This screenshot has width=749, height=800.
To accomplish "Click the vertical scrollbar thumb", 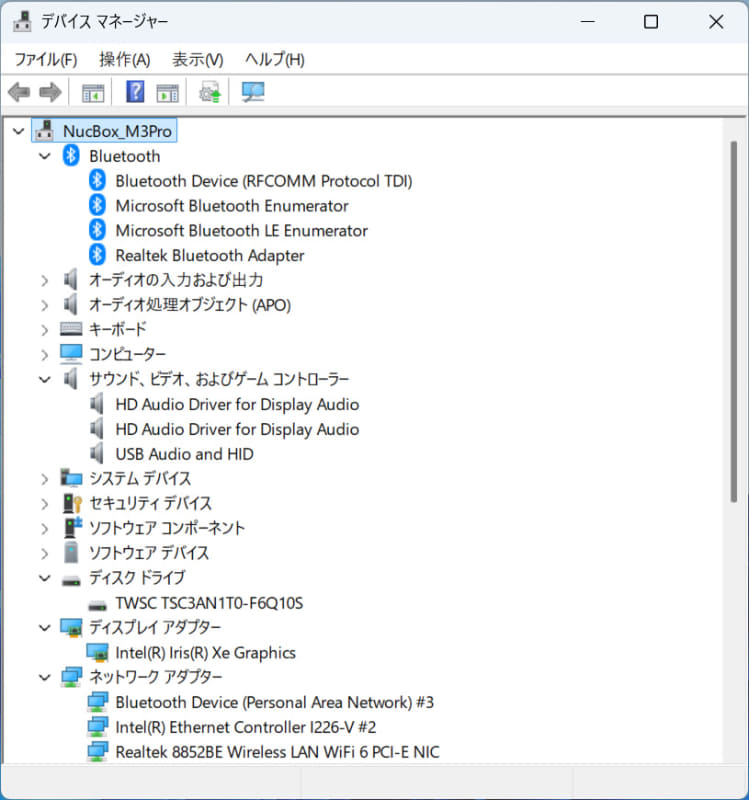I will pos(734,321).
